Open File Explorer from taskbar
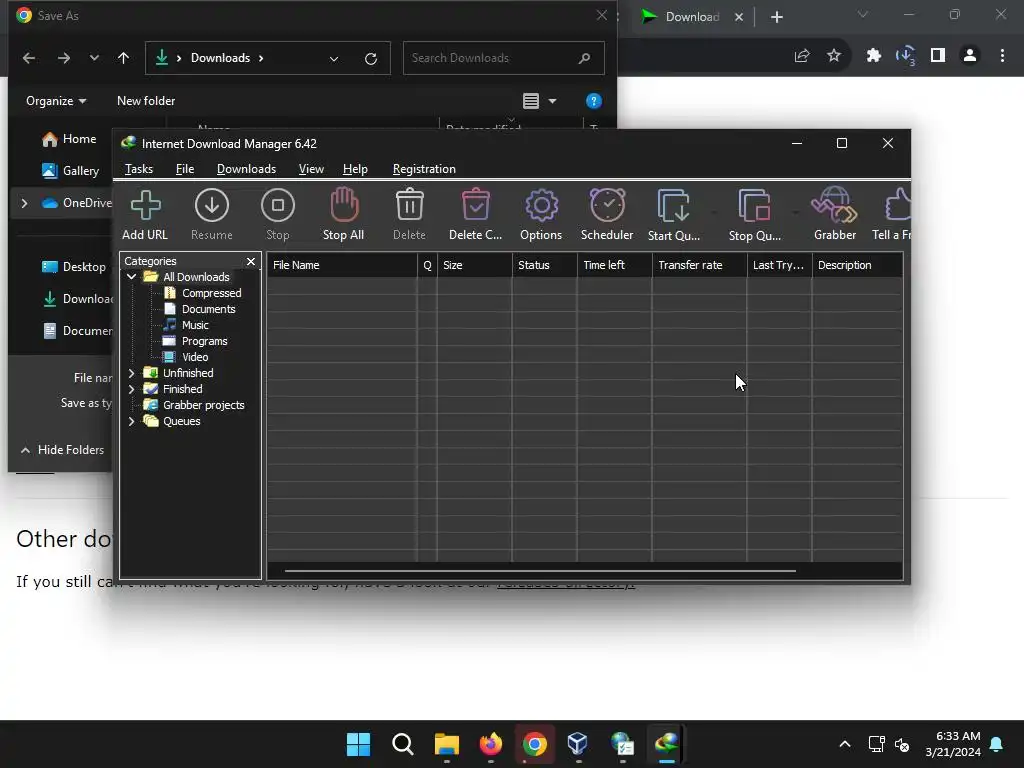The image size is (1024, 768). pos(447,744)
